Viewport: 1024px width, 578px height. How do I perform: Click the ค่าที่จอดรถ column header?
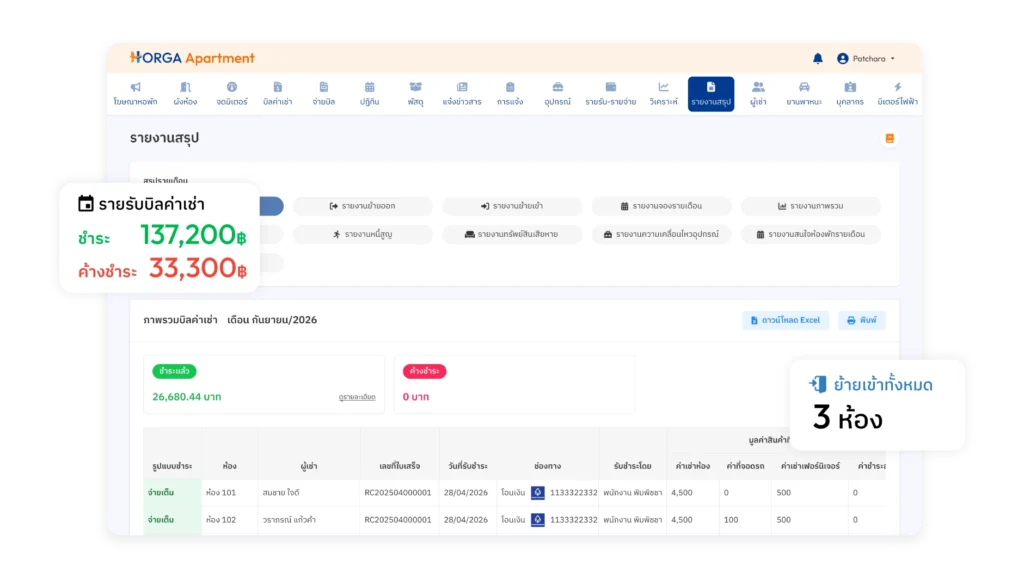[745, 466]
